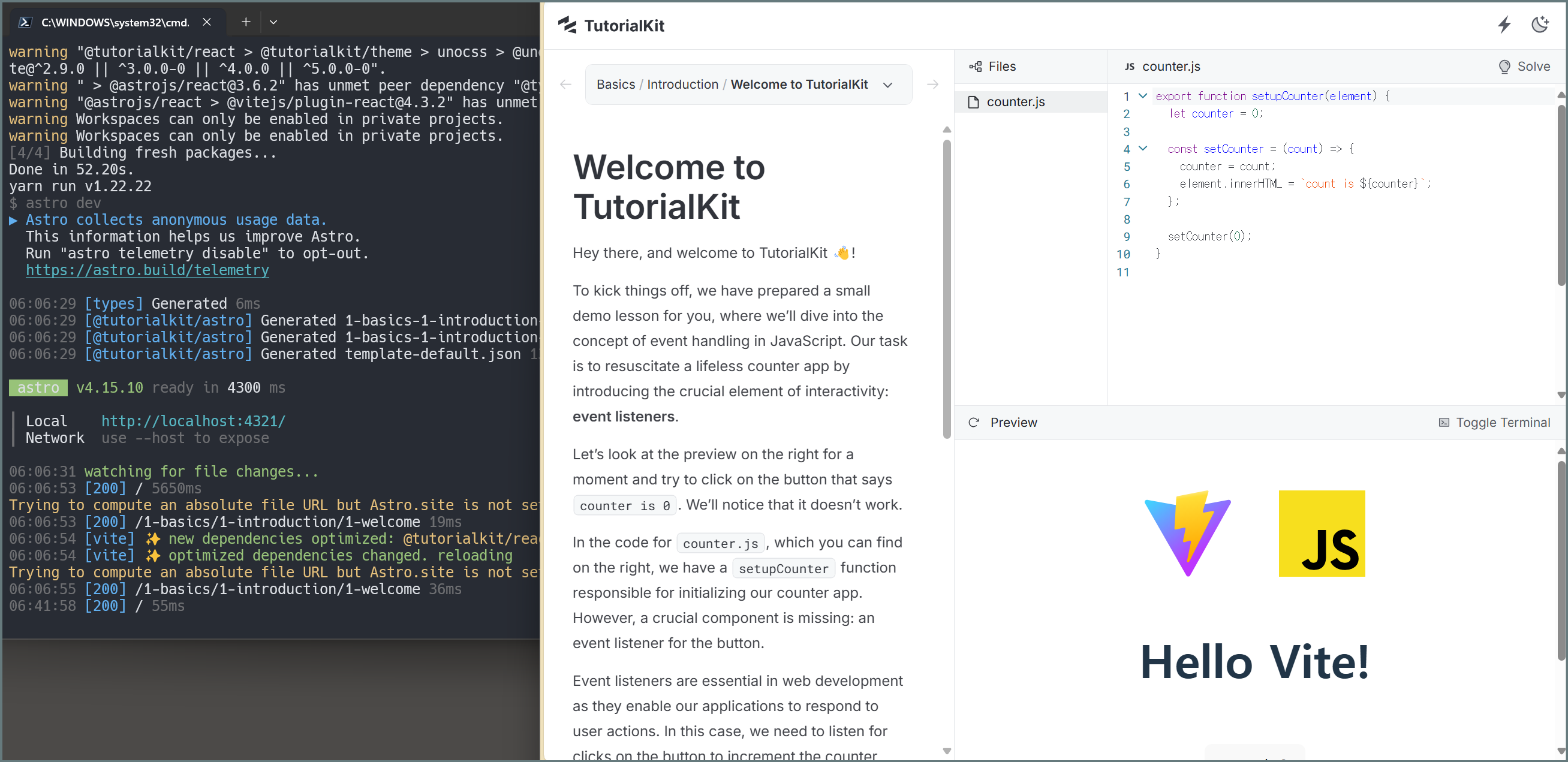Toggle Terminal panel
The width and height of the screenshot is (1568, 762).
tap(1494, 423)
